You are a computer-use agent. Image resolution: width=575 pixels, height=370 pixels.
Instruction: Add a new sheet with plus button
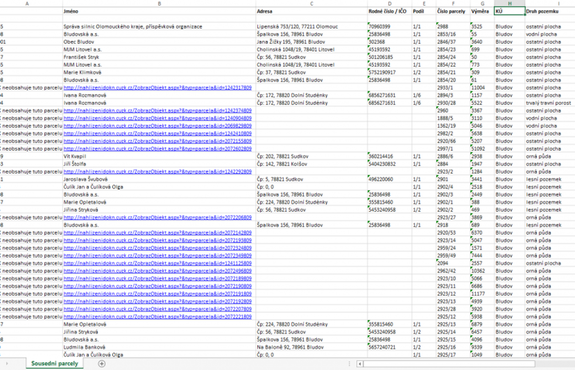tap(102, 363)
